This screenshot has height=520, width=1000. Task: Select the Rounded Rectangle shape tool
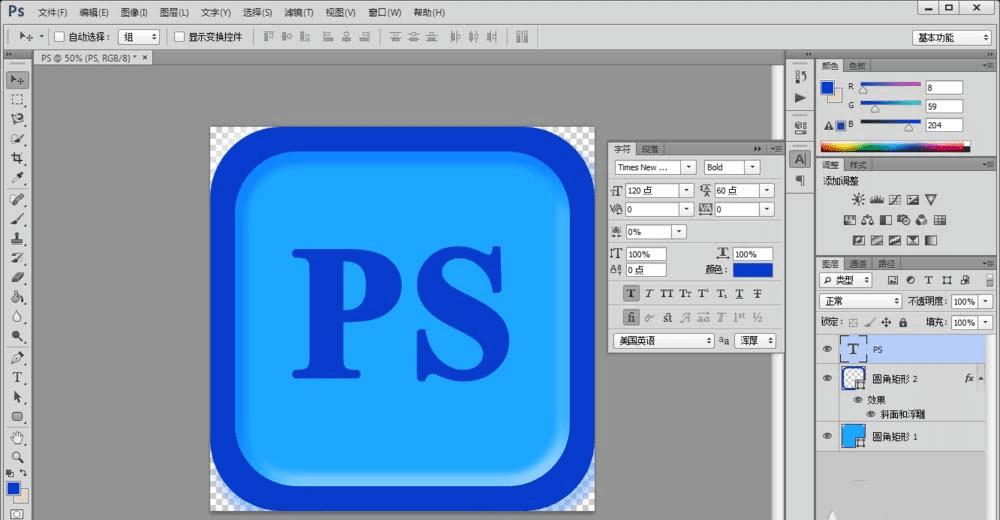17,417
